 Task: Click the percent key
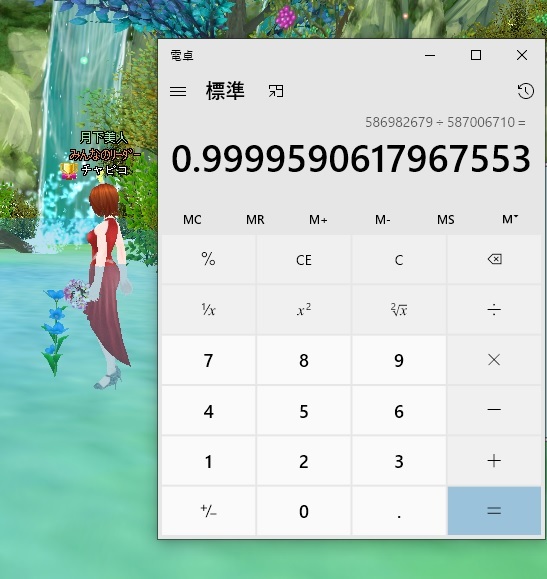[208, 260]
